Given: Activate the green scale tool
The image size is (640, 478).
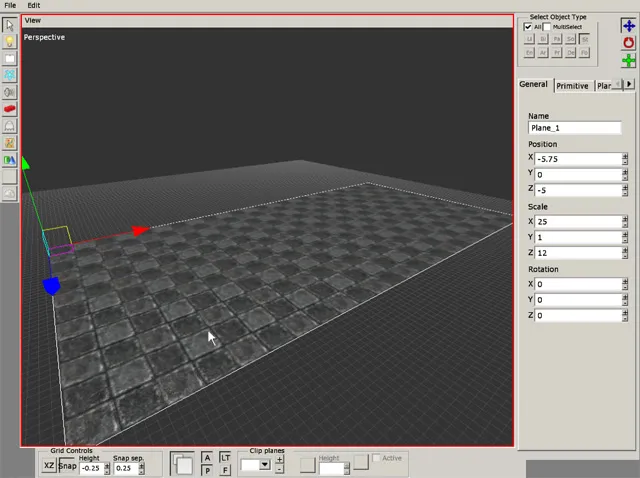Looking at the screenshot, I should 629,62.
